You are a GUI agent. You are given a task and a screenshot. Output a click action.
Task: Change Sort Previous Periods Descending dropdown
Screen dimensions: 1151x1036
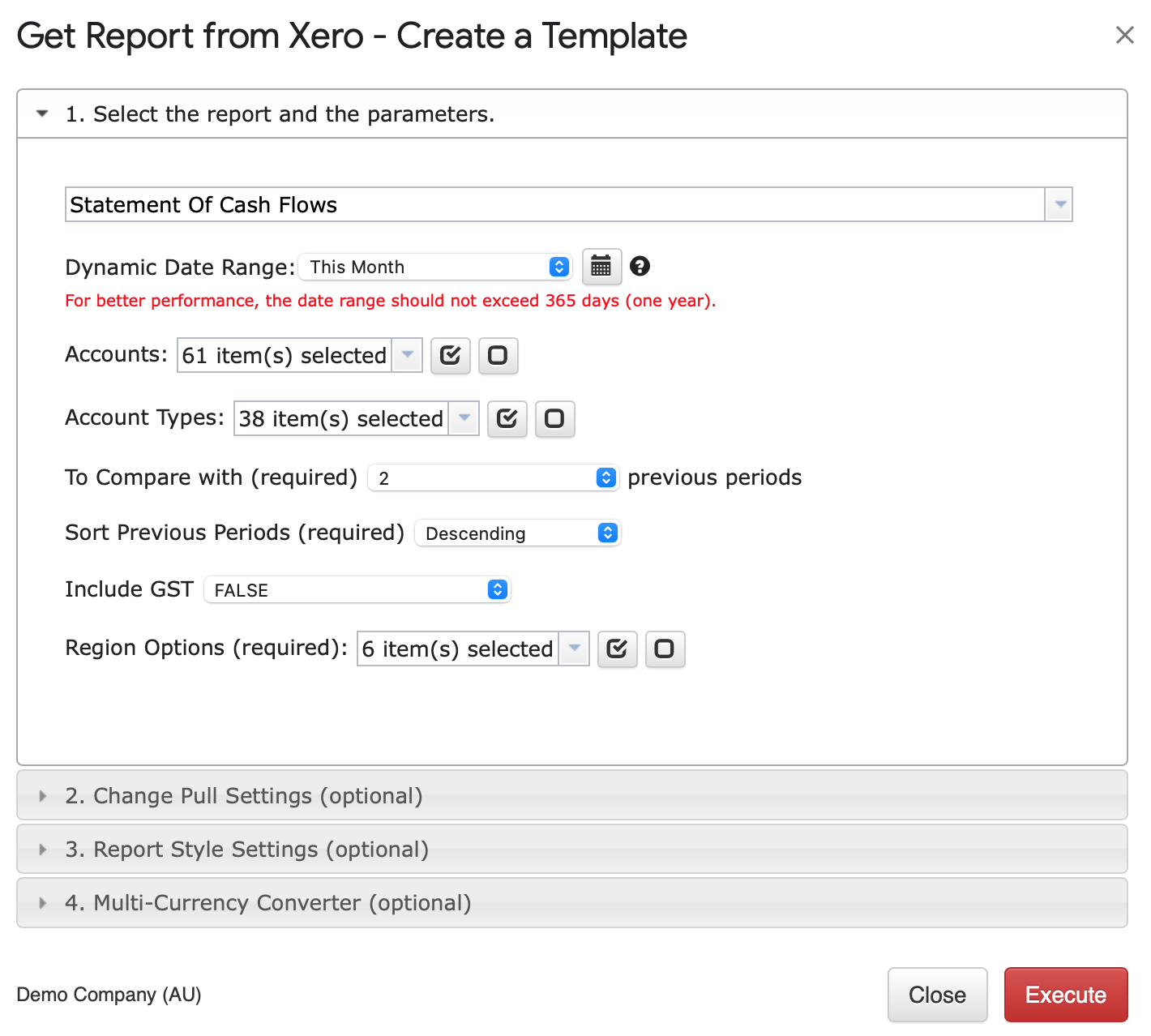pos(517,533)
